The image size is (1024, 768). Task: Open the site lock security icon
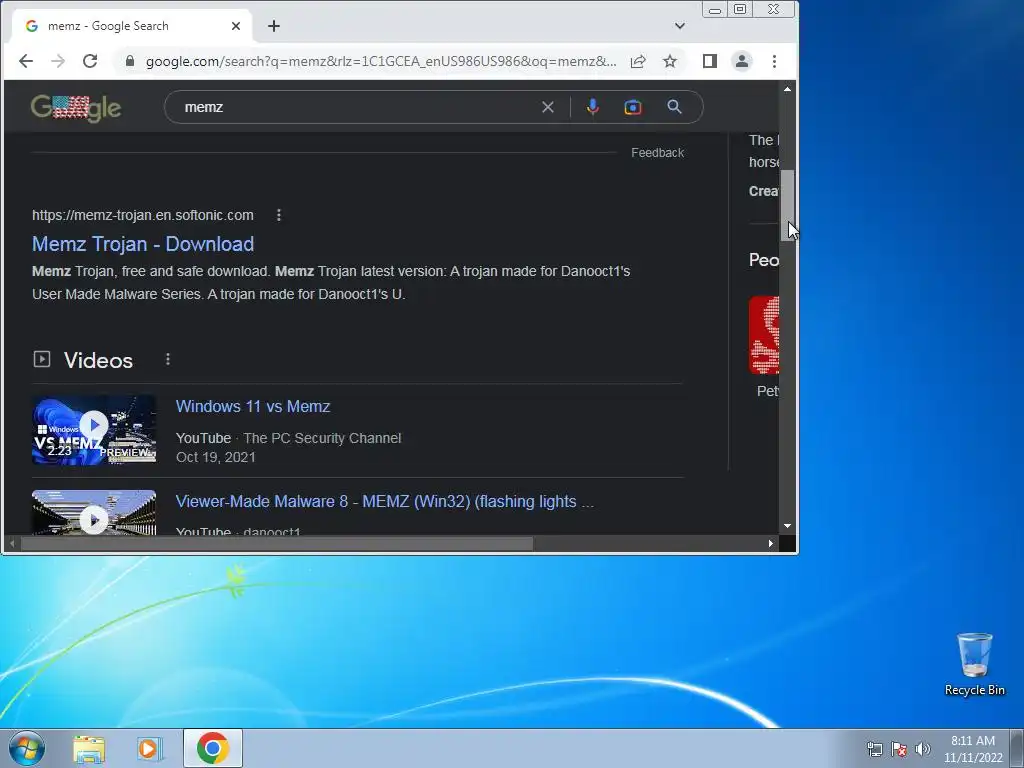coord(130,61)
